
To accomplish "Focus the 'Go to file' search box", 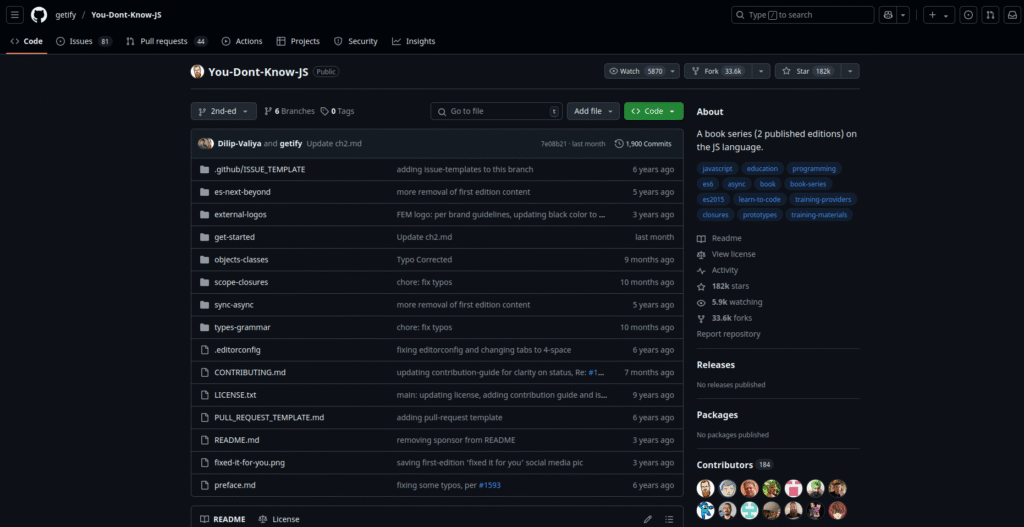I will (x=496, y=111).
